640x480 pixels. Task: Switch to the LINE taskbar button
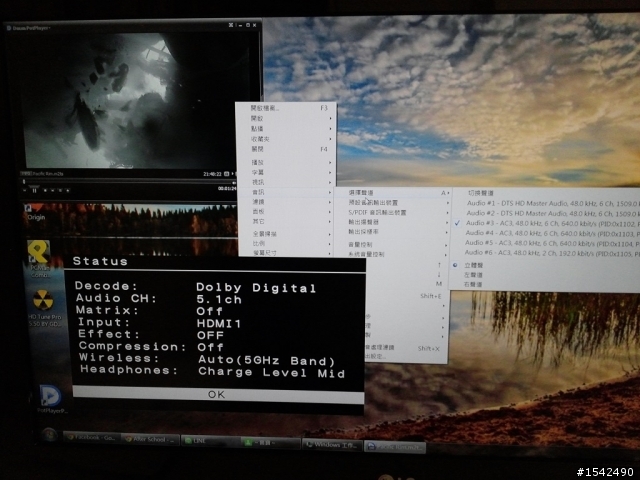tap(209, 441)
